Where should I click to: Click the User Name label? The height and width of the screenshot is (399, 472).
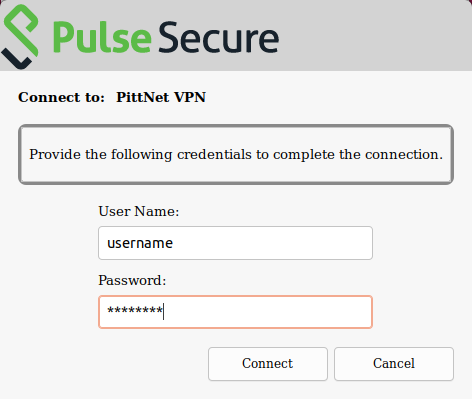pyautogui.click(x=139, y=211)
